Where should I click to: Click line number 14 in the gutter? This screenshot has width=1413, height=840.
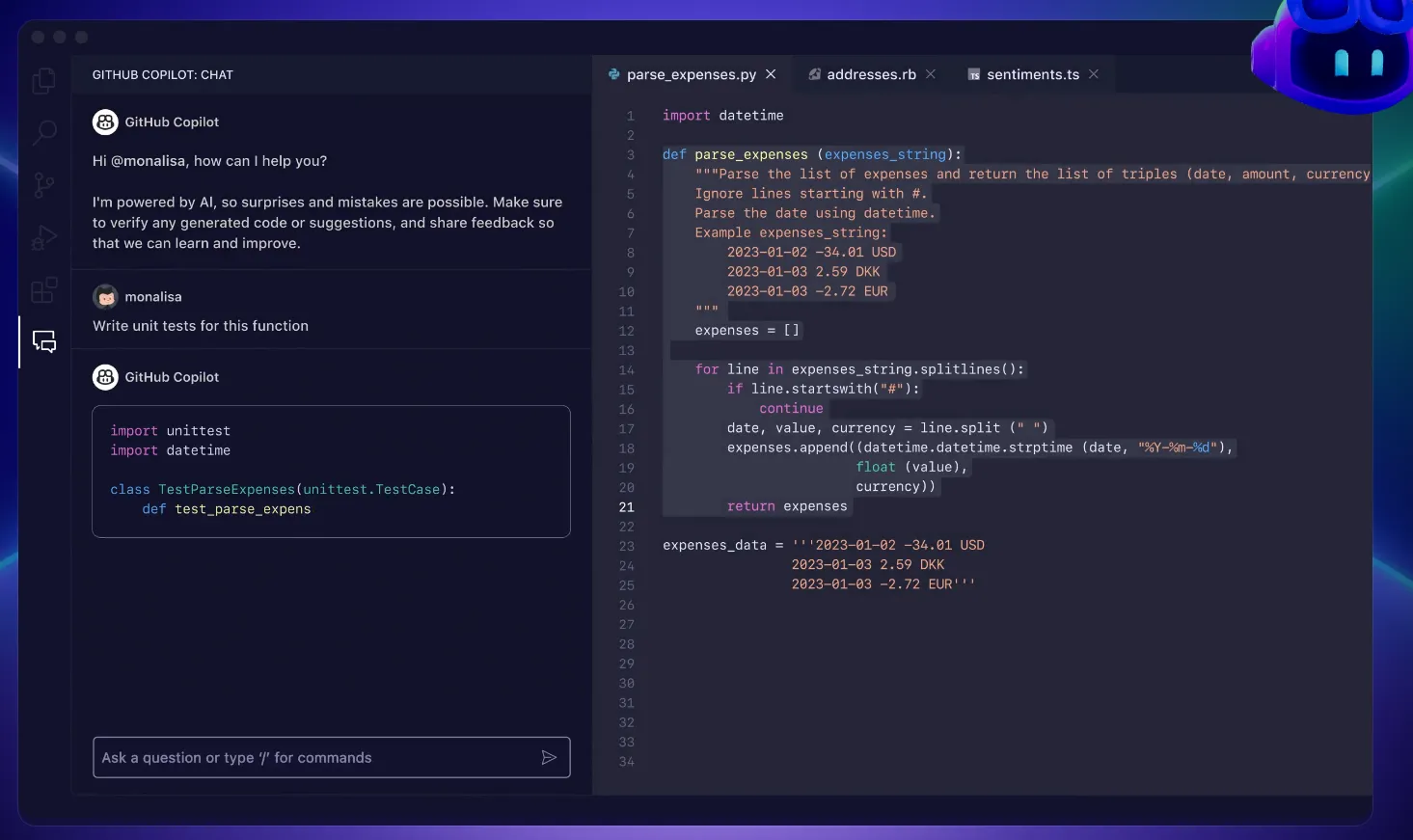pyautogui.click(x=627, y=370)
